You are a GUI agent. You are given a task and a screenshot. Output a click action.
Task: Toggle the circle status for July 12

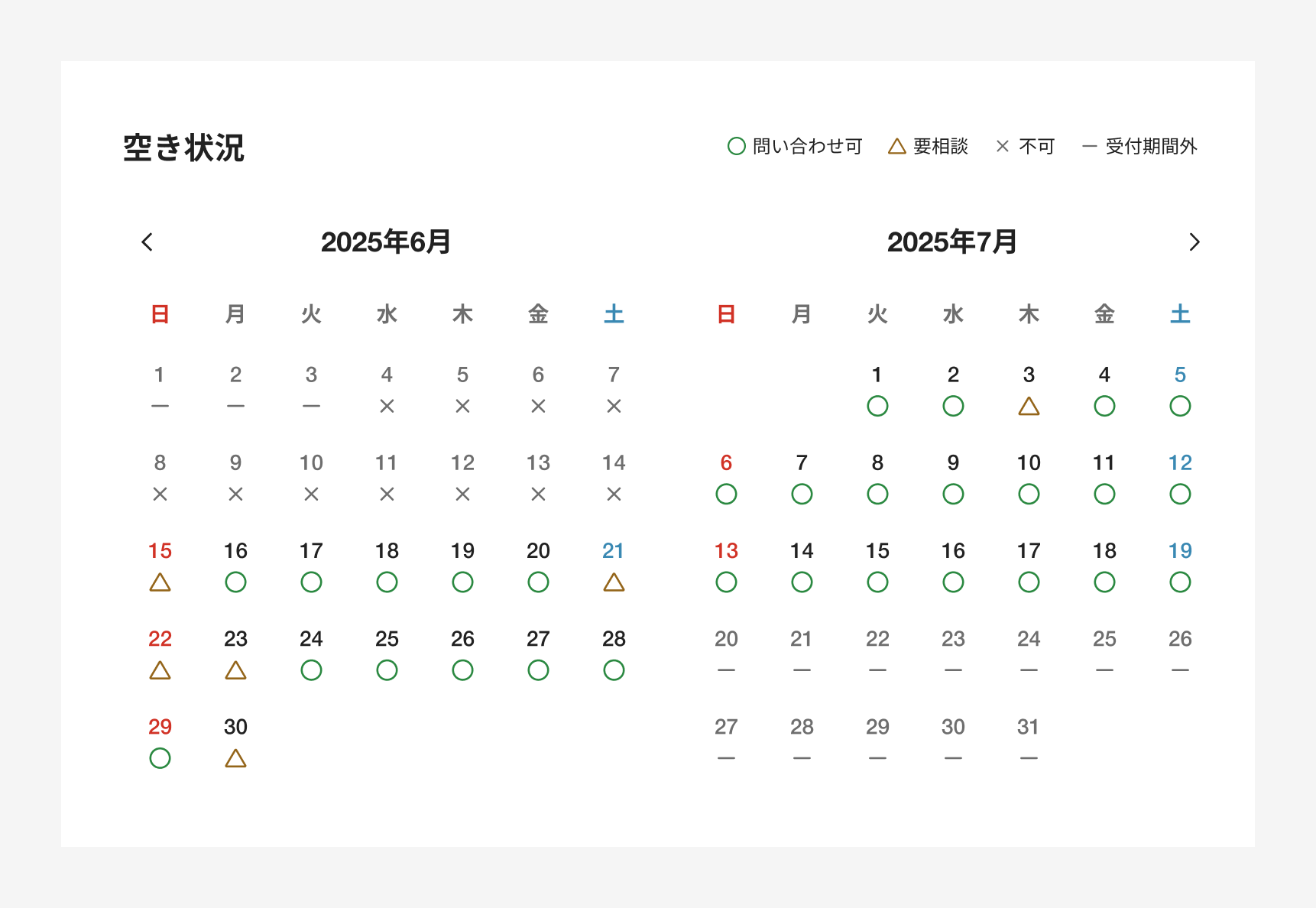(x=1180, y=495)
